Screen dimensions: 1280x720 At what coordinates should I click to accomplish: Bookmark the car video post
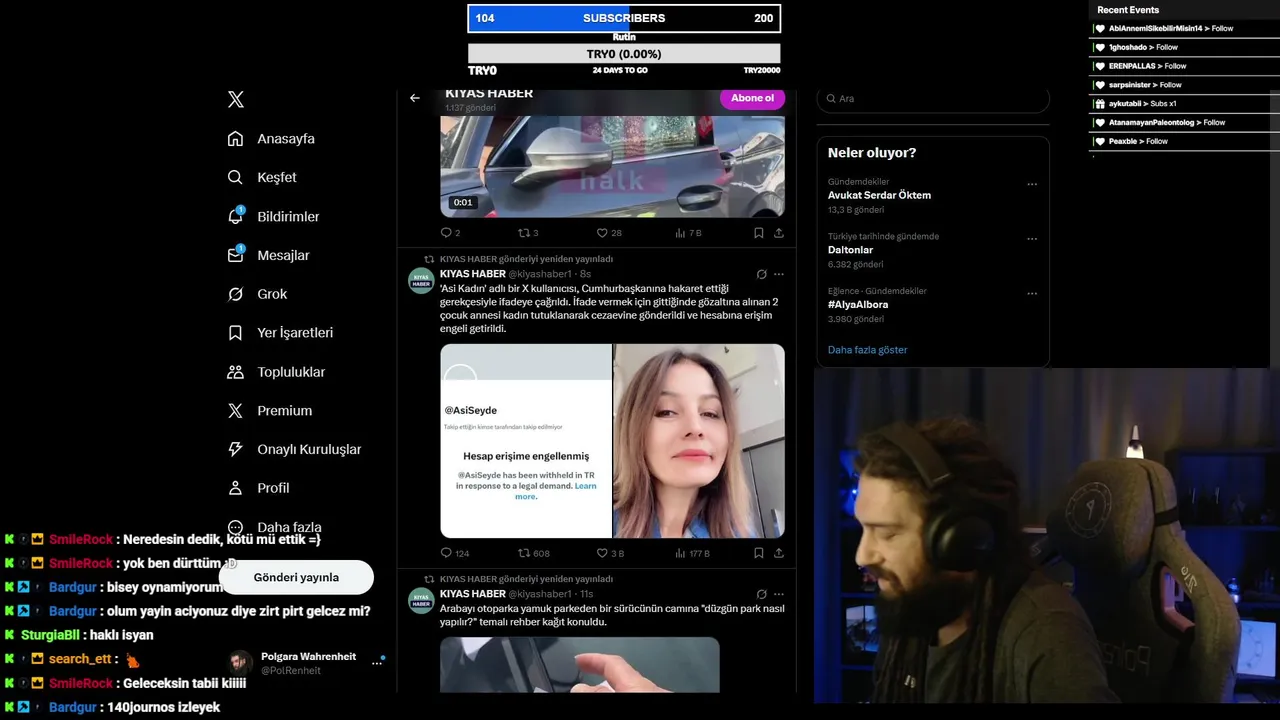[x=759, y=232]
